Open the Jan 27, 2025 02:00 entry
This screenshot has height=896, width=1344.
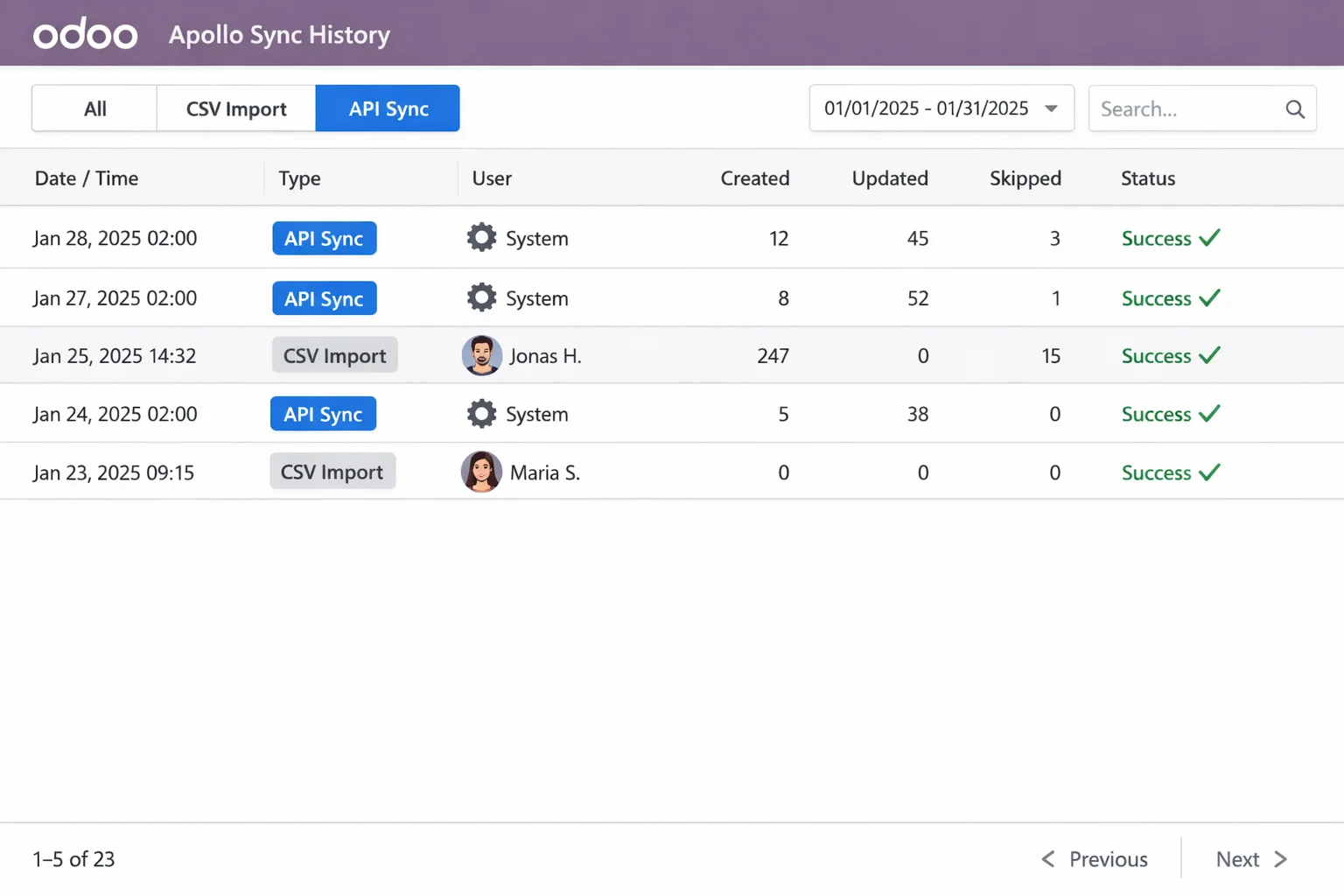672,297
